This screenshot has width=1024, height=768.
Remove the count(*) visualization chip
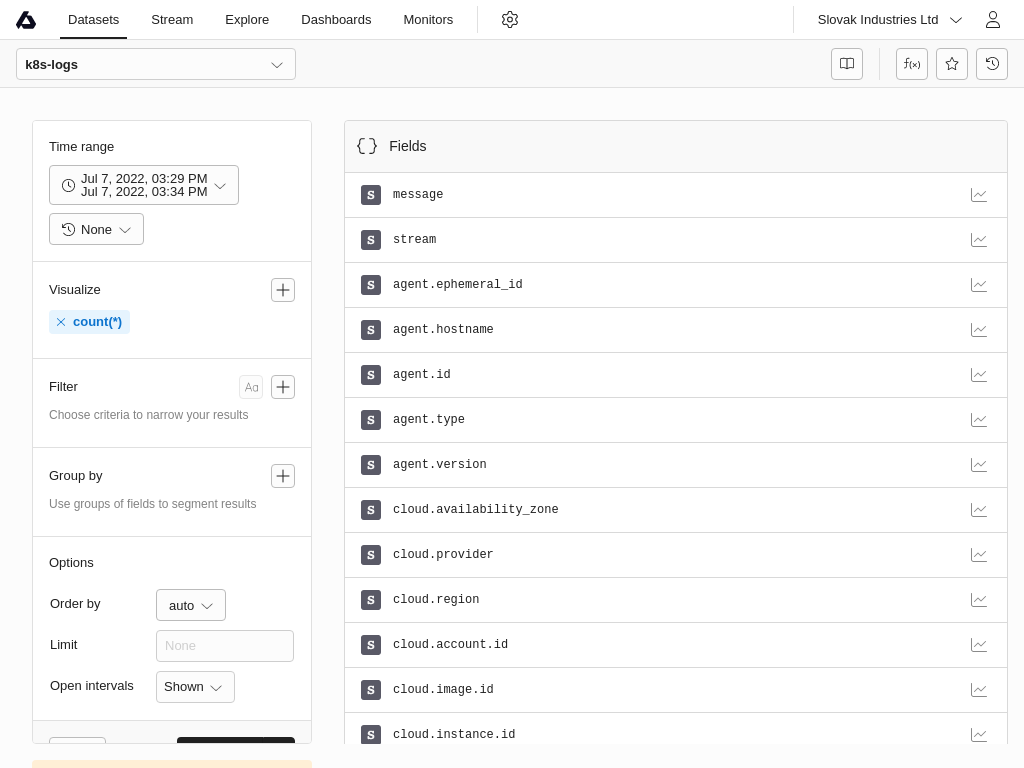[61, 322]
